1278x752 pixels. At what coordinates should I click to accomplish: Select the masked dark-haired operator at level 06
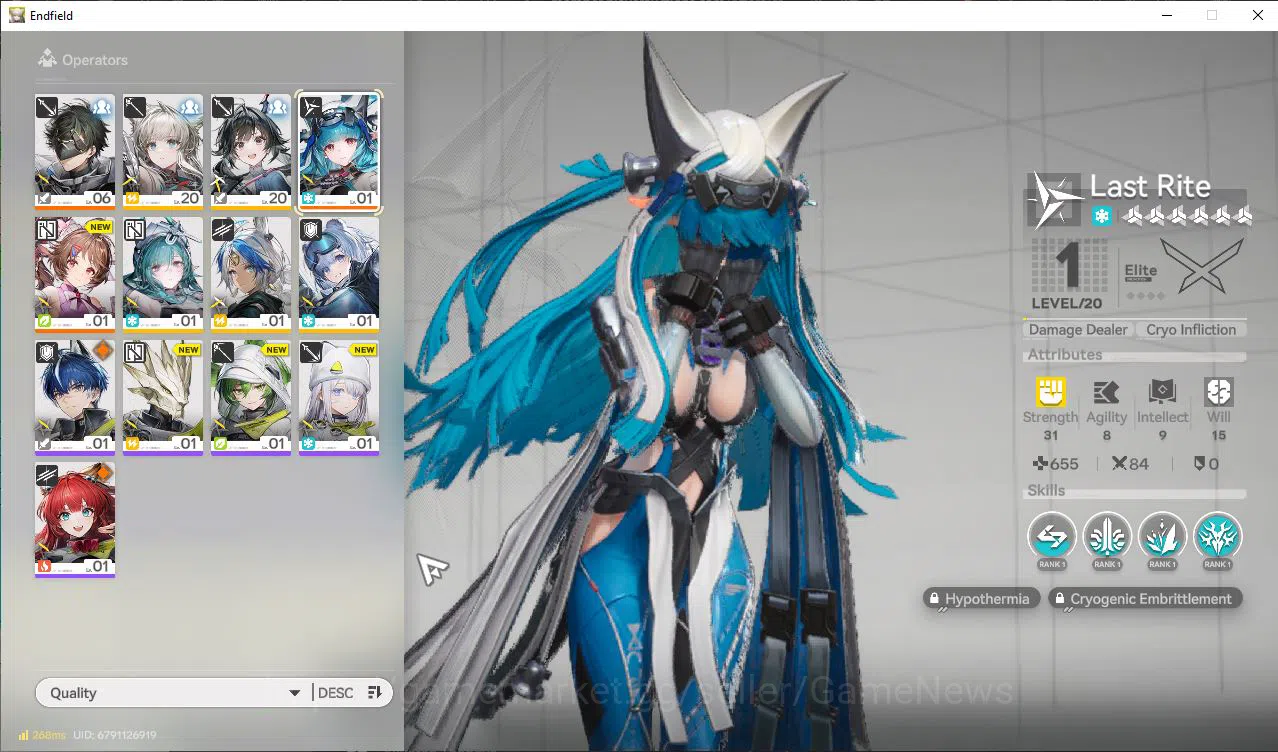pyautogui.click(x=75, y=151)
